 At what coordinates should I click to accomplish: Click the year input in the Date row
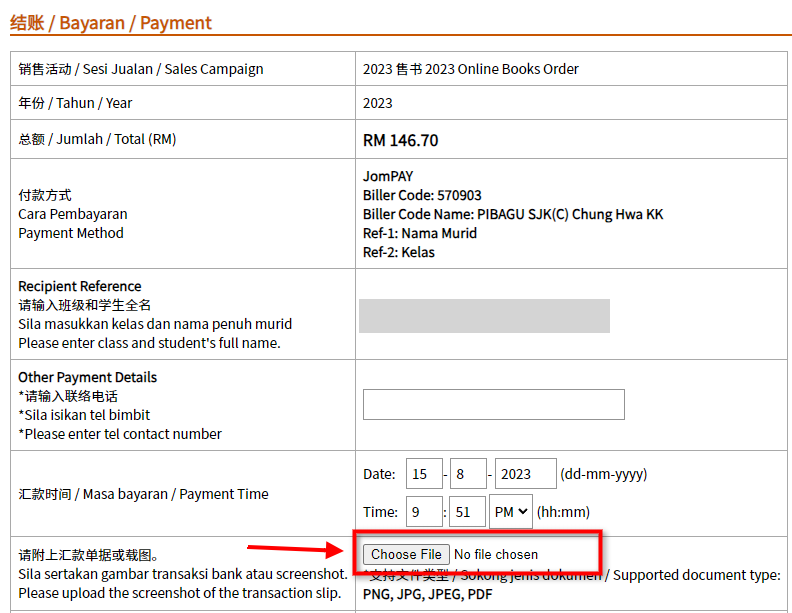[525, 473]
